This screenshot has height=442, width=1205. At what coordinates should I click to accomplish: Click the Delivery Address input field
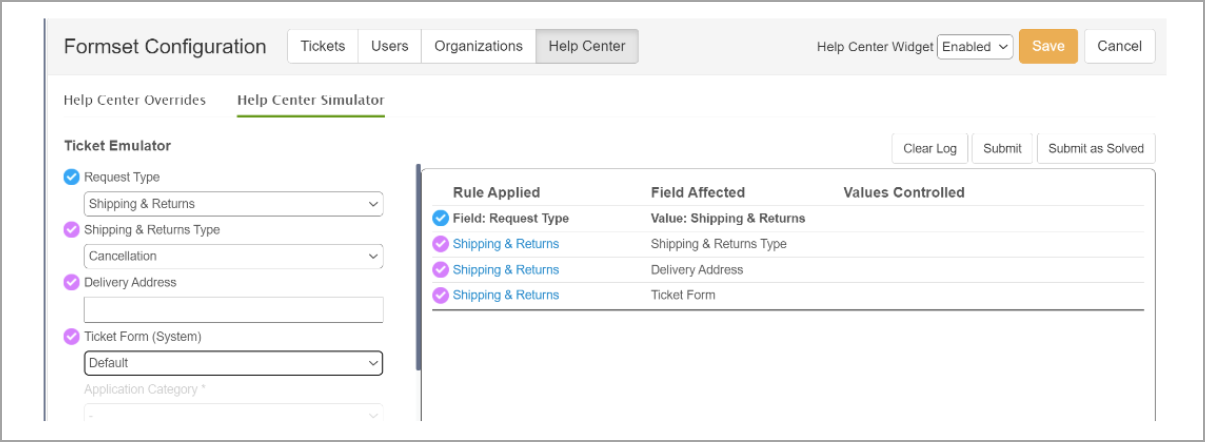pos(233,310)
